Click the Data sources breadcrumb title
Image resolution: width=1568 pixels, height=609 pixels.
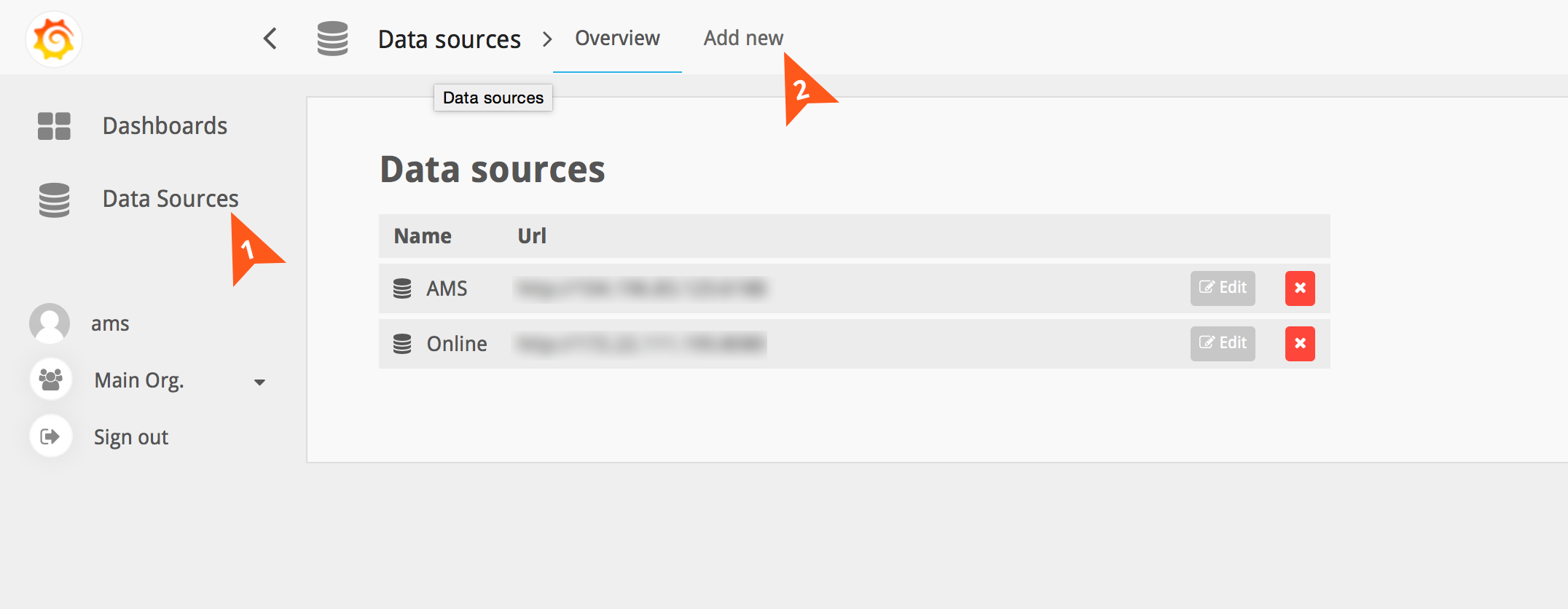pos(449,39)
